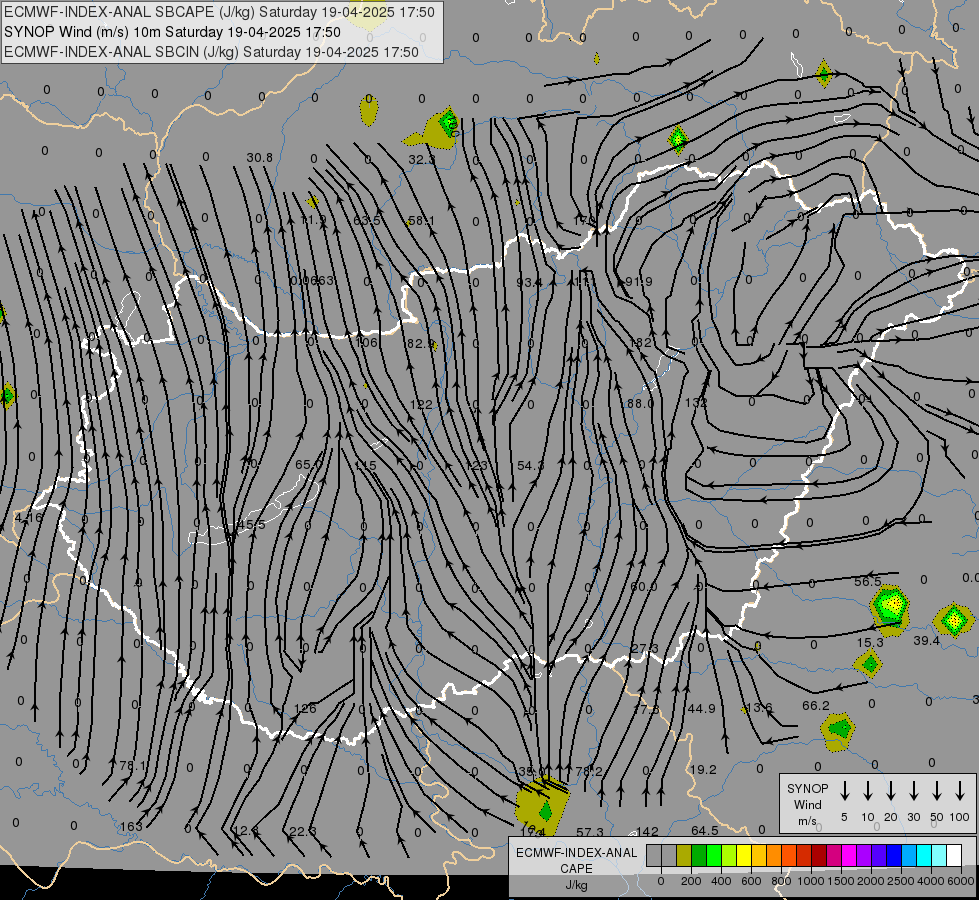Click the 56.5 value on the map
The image size is (979, 900).
click(868, 581)
